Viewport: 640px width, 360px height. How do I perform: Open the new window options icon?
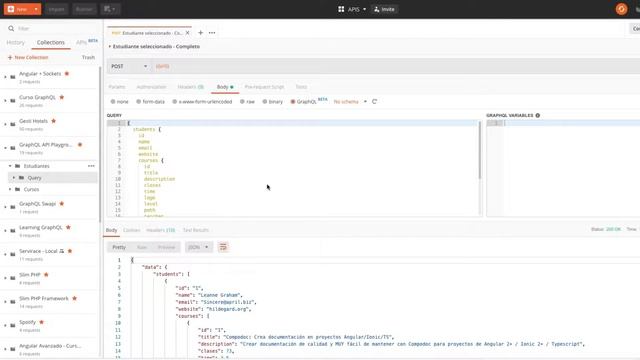click(x=109, y=9)
